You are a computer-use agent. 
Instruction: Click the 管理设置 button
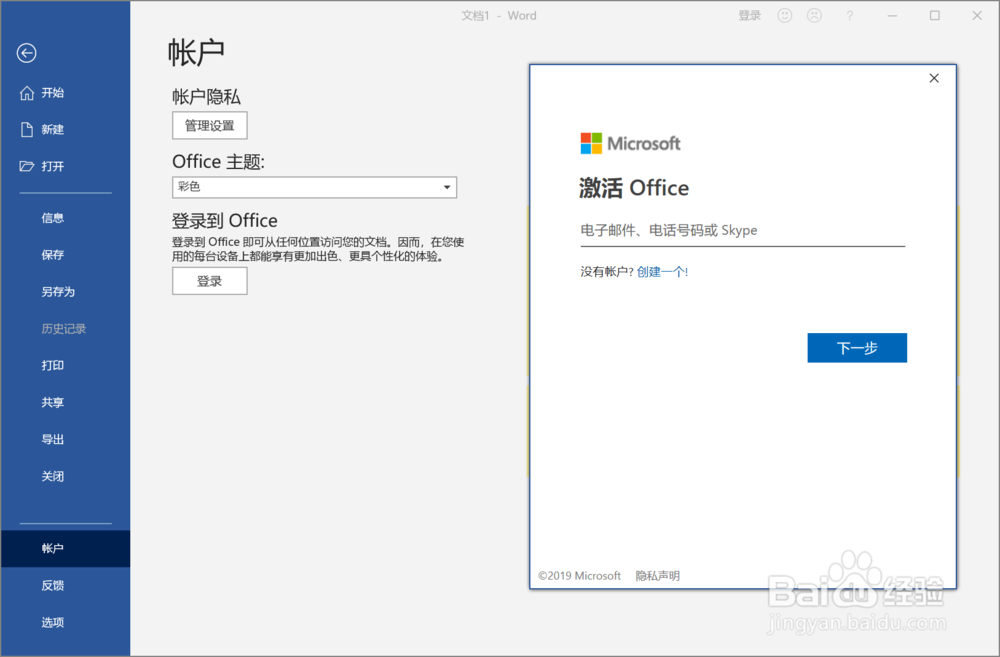point(210,126)
